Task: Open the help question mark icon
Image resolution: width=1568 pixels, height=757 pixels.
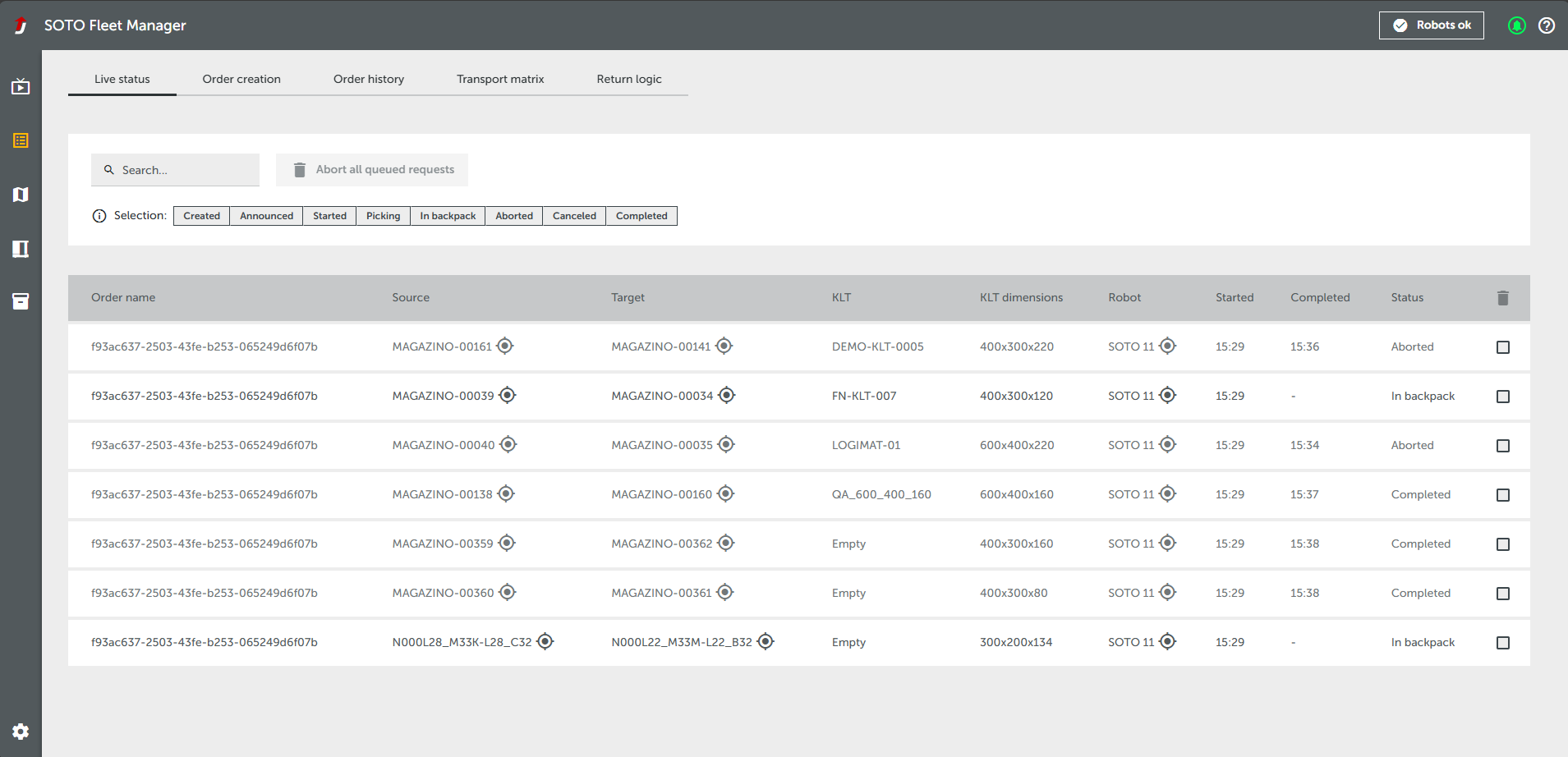Action: click(1547, 25)
